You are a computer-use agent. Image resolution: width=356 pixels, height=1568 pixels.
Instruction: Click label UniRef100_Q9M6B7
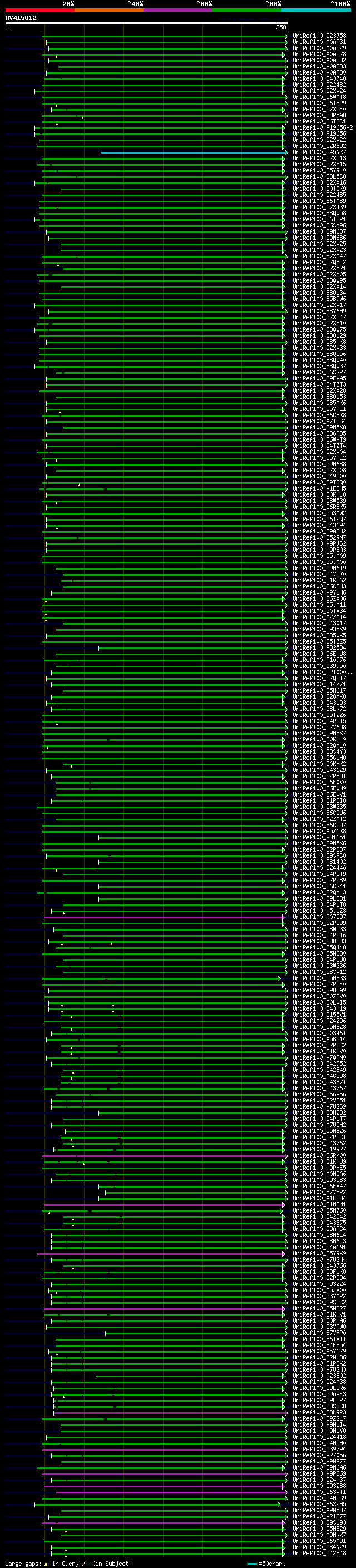point(319,231)
